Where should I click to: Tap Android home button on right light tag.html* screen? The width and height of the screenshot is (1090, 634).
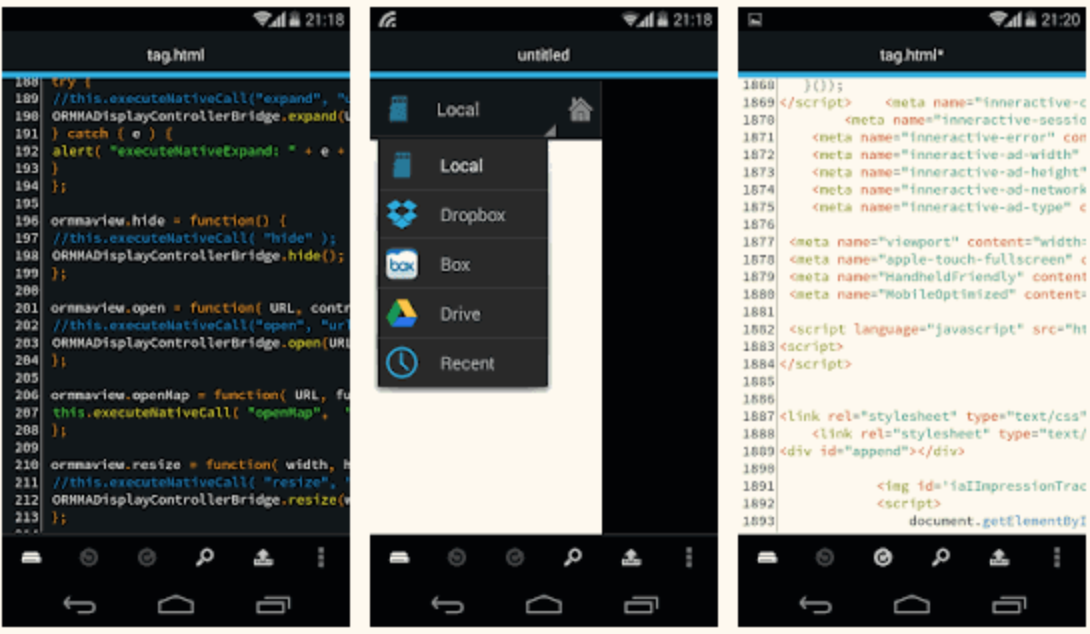point(911,605)
